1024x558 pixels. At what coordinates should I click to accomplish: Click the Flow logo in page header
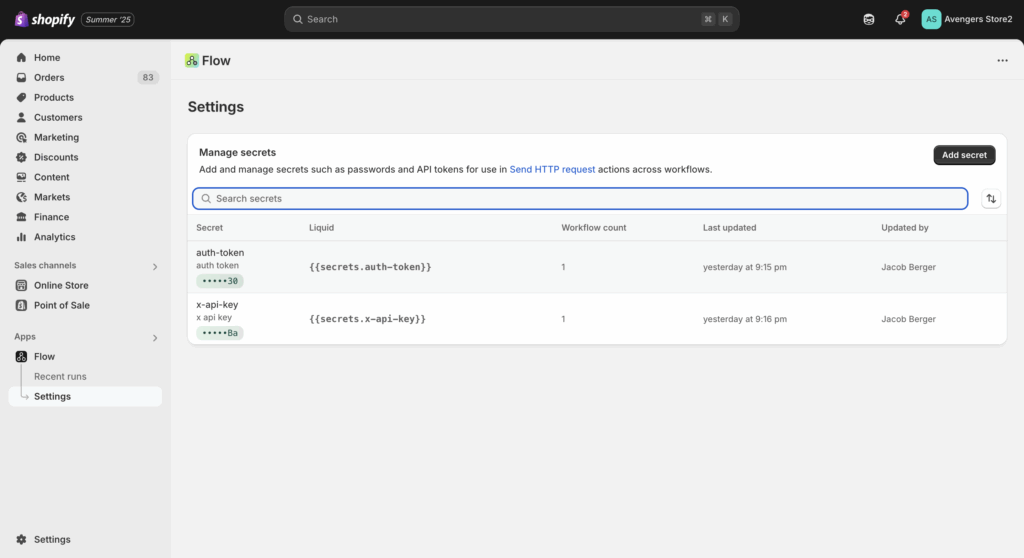191,61
